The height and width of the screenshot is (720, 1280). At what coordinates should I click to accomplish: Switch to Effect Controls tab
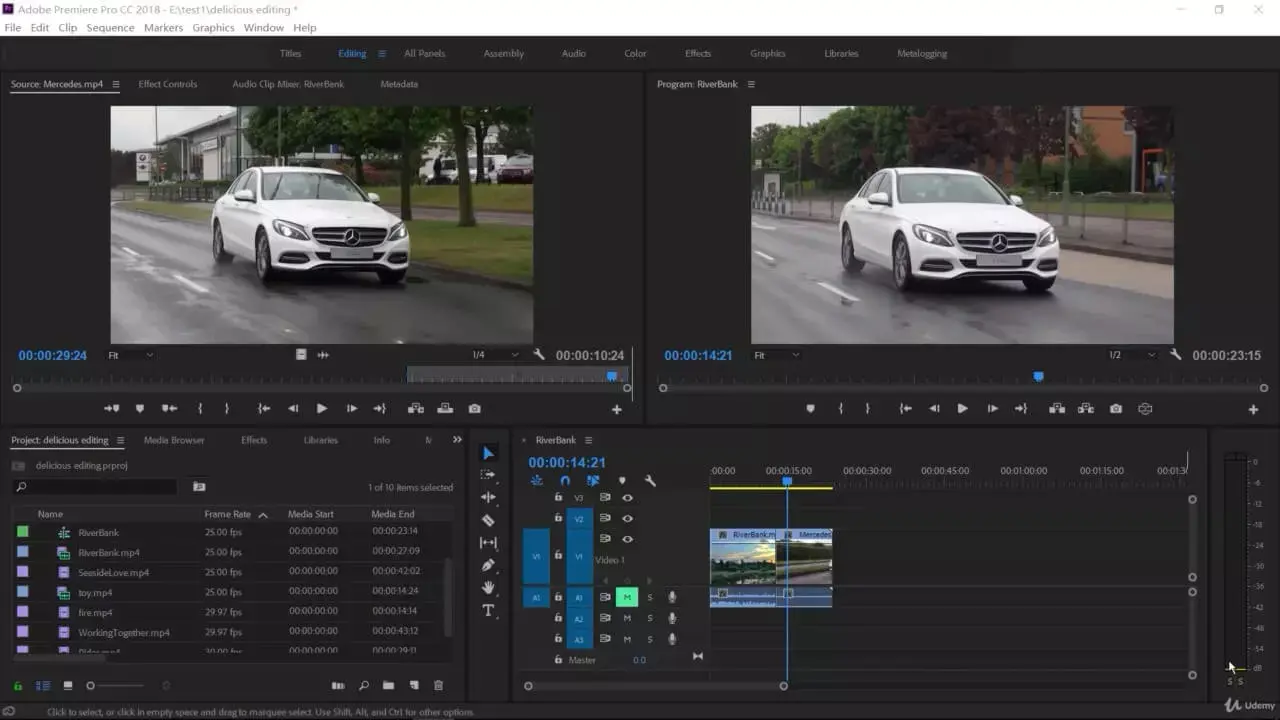[168, 84]
